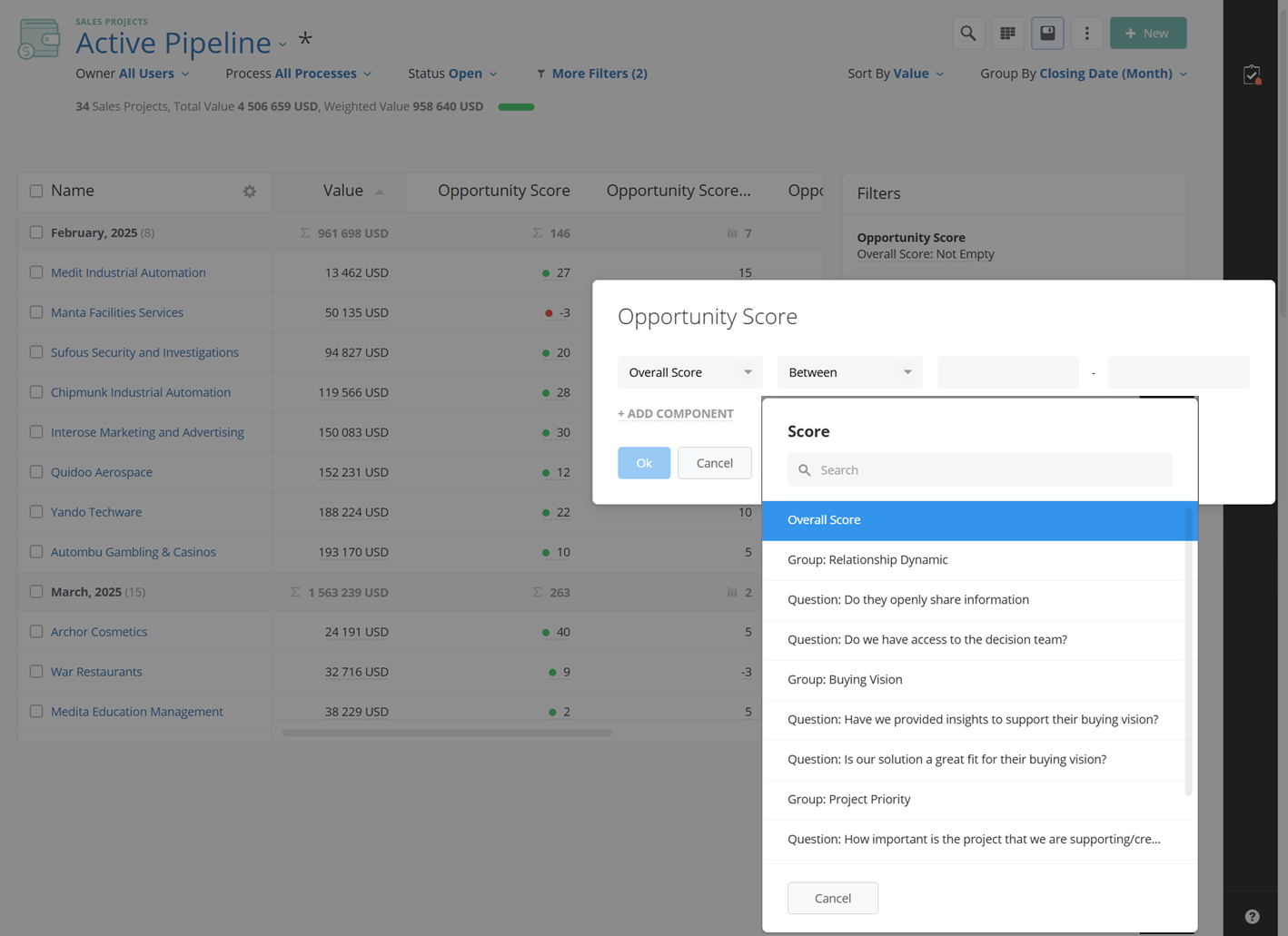1288x936 pixels.
Task: Open the search magnifier in the top toolbar
Action: [968, 34]
